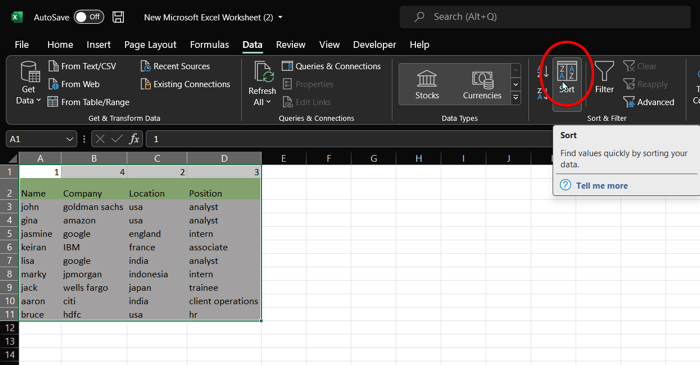Click the Edit Links button
The width and height of the screenshot is (700, 365).
coord(307,102)
